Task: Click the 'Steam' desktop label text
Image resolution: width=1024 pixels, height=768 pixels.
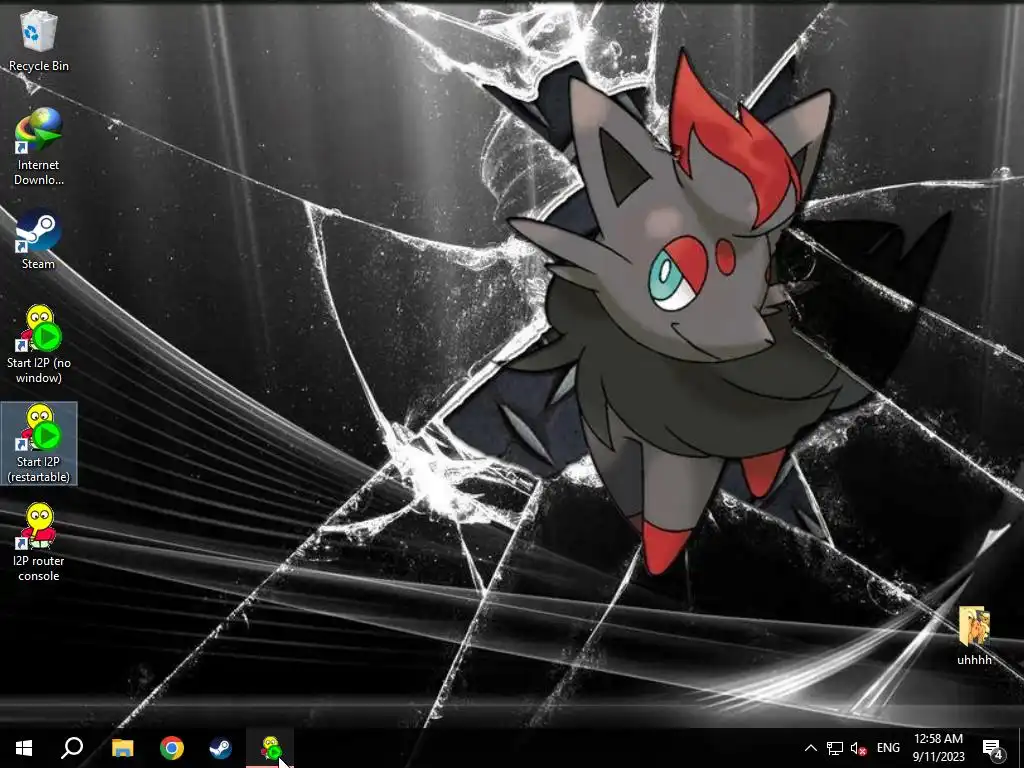Action: 39,264
